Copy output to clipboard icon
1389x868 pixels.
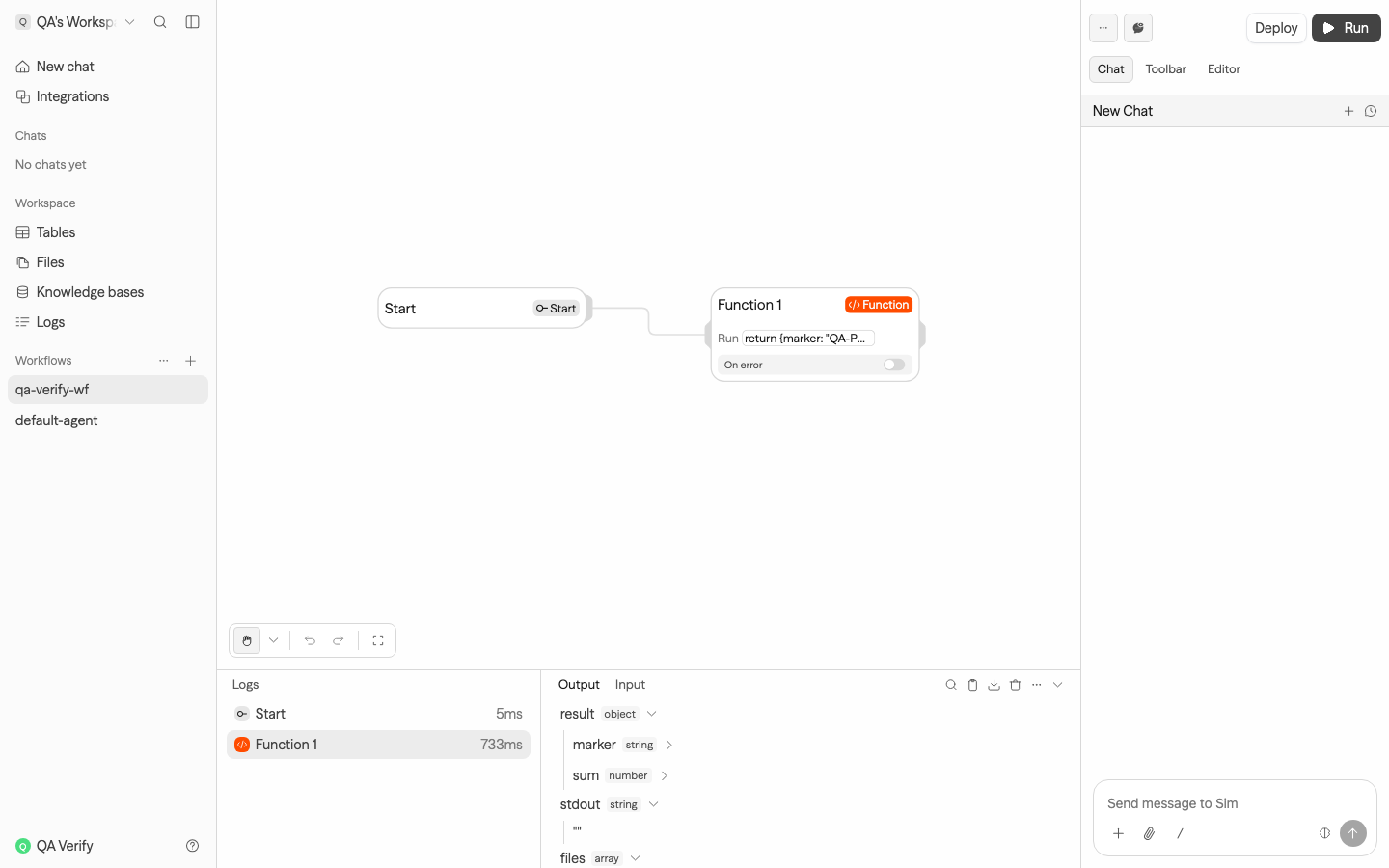[x=972, y=685]
